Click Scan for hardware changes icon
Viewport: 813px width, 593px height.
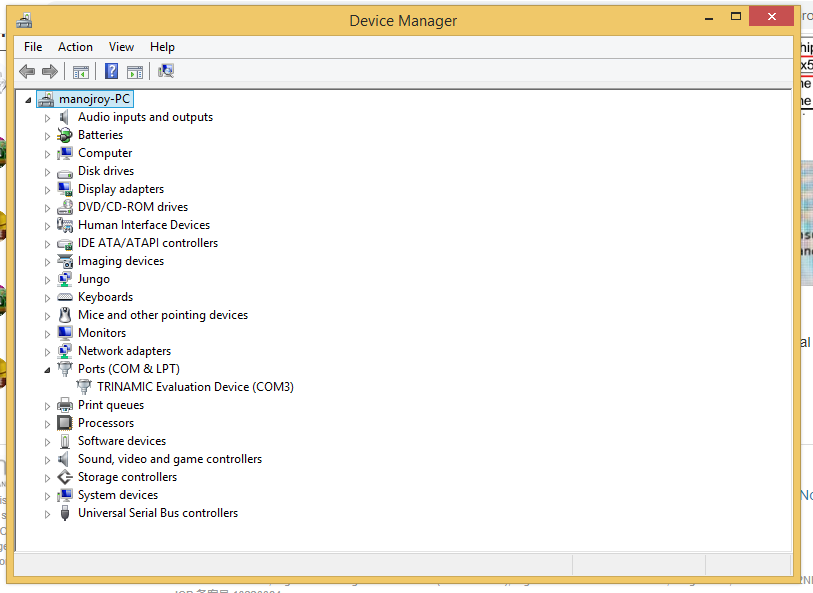[166, 71]
